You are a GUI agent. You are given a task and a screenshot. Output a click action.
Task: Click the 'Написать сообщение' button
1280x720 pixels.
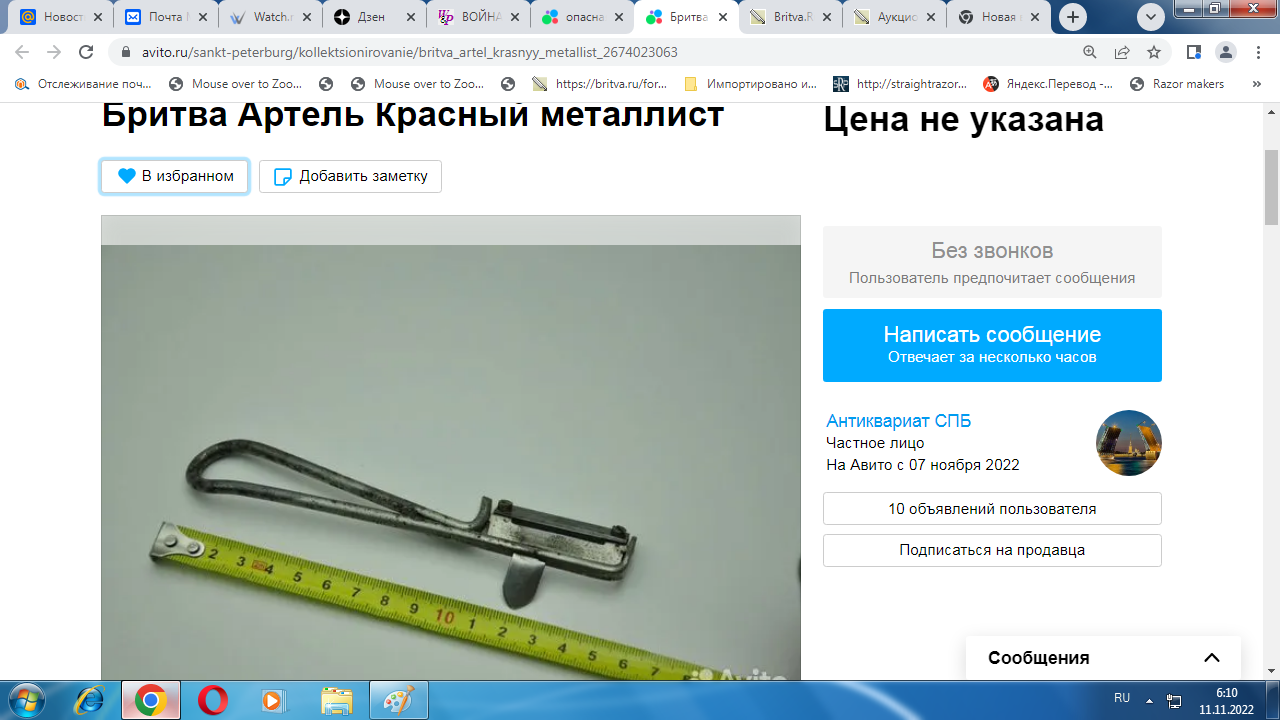click(x=992, y=345)
